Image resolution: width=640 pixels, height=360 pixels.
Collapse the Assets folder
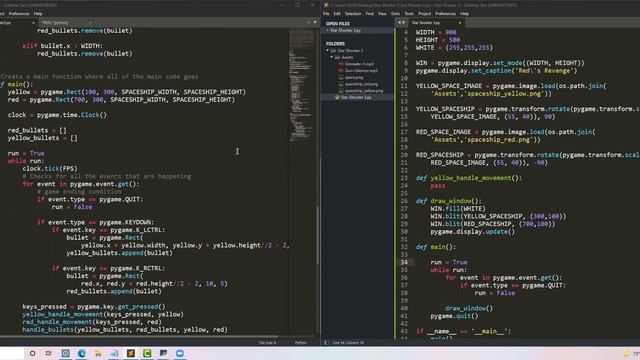point(331,58)
